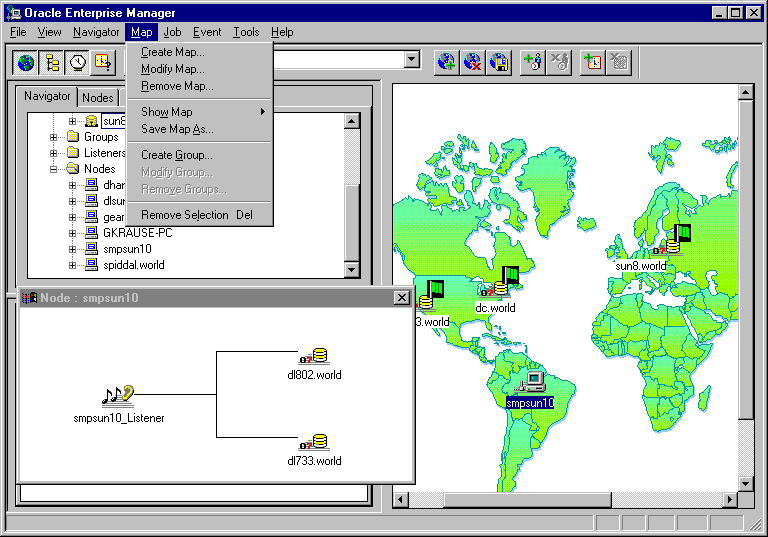Click the dl802.world database icon

click(x=314, y=356)
